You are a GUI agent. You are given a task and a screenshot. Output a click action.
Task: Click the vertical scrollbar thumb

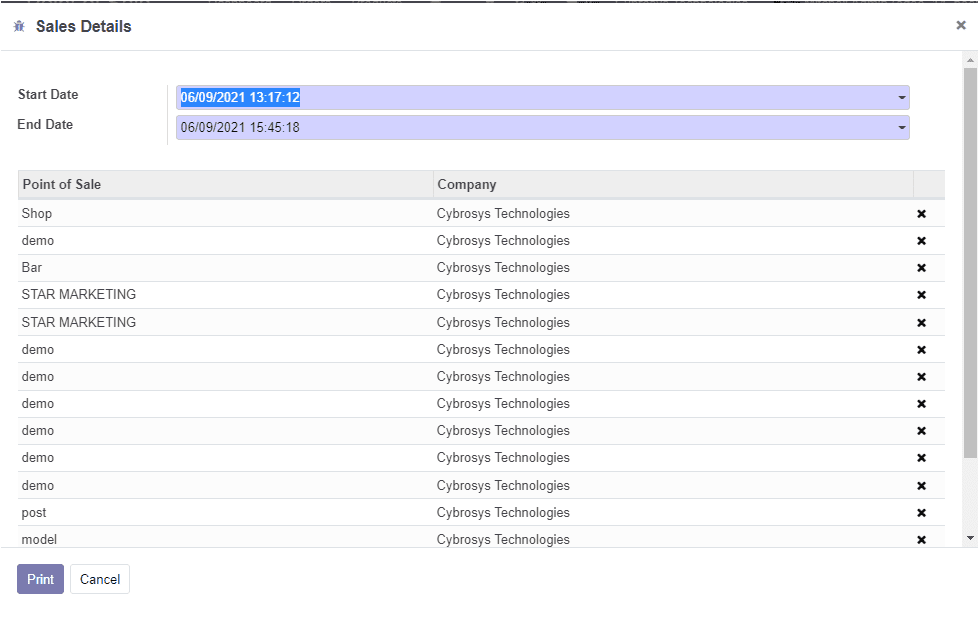click(x=970, y=262)
